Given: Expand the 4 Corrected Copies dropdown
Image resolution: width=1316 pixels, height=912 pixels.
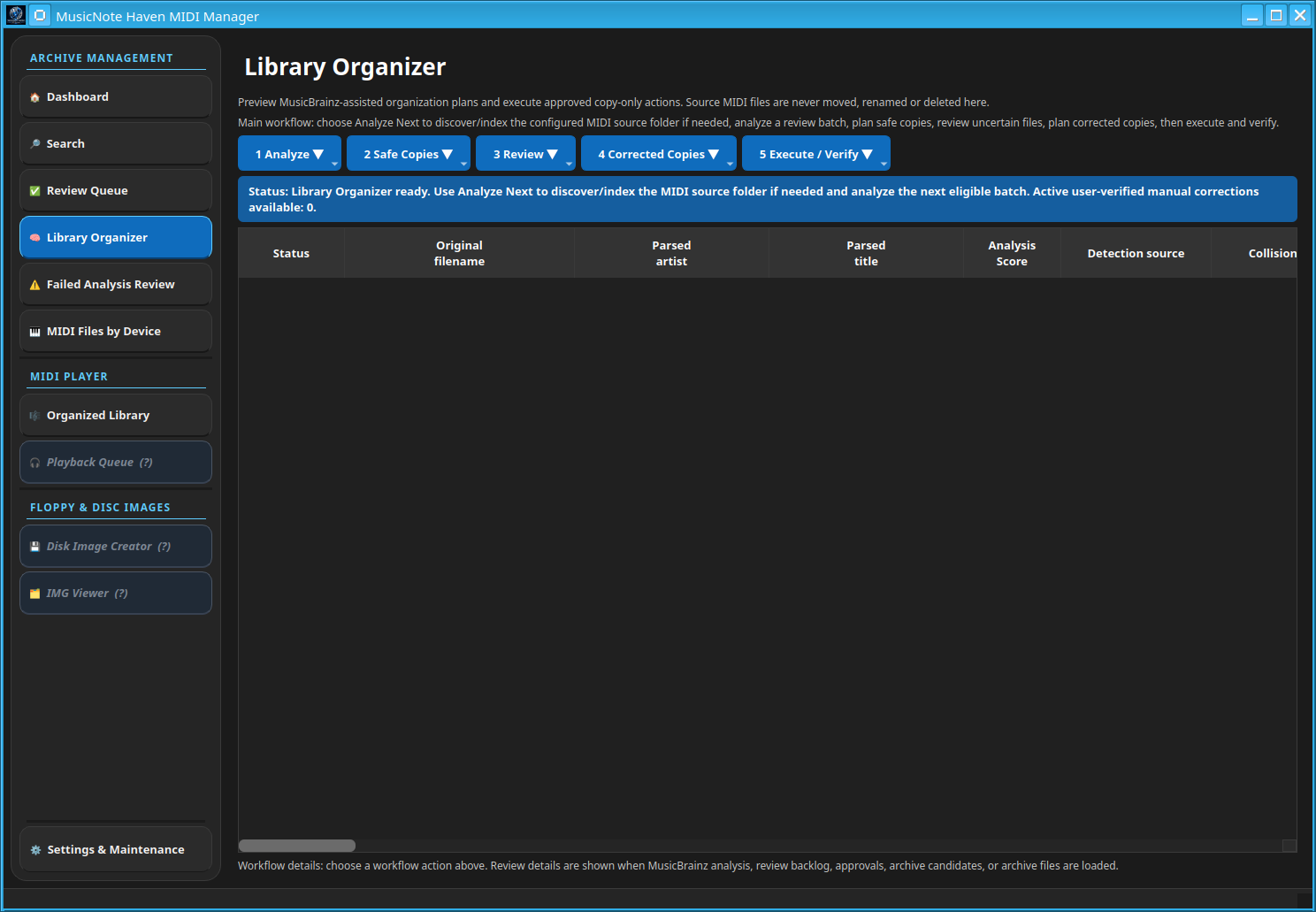Looking at the screenshot, I should [x=658, y=154].
